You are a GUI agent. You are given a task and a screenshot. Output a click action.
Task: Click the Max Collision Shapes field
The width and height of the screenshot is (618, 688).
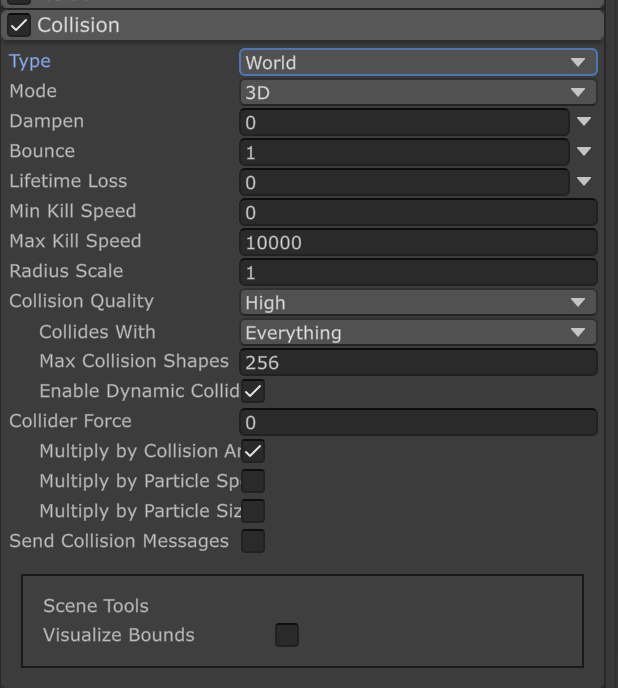(418, 362)
